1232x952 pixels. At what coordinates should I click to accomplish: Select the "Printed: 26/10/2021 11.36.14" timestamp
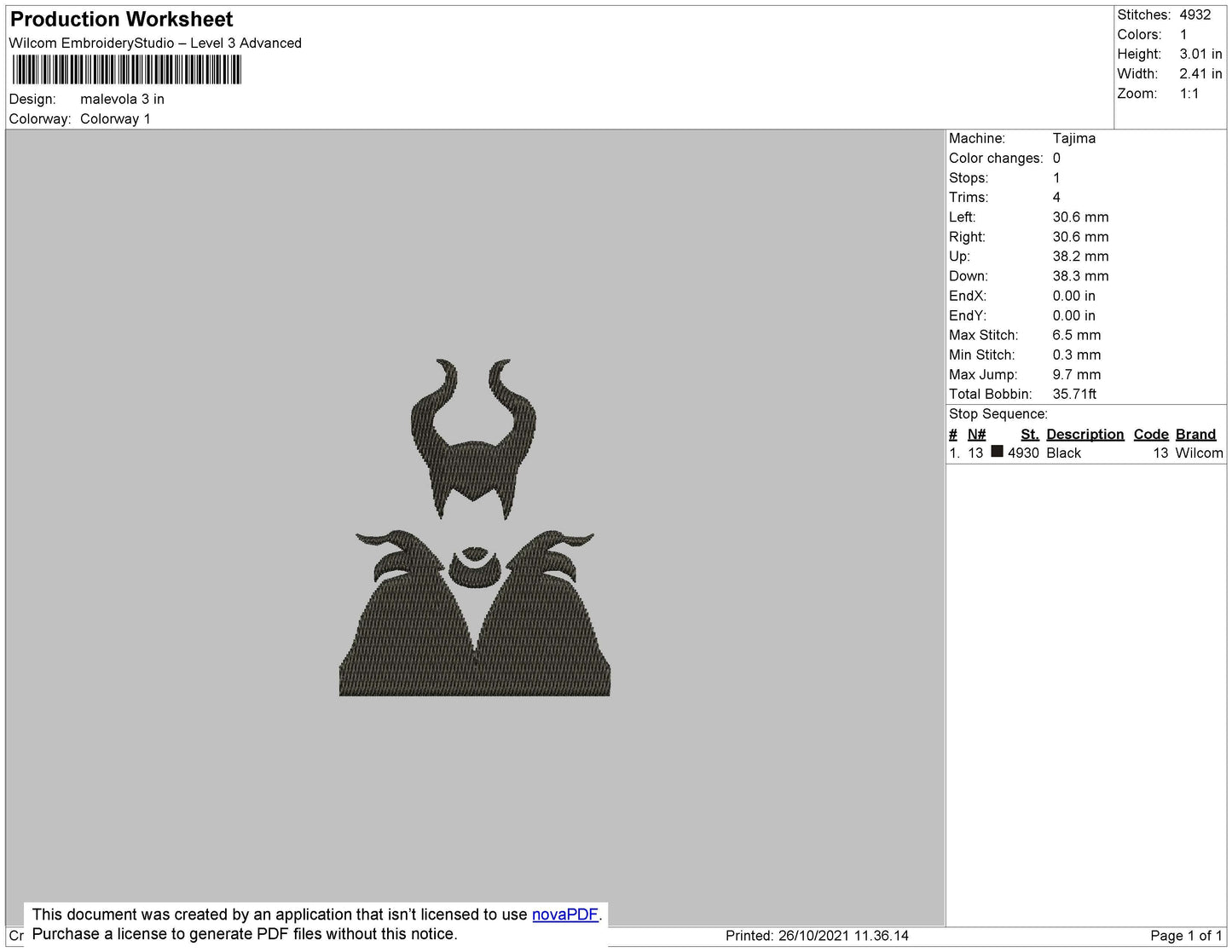click(817, 936)
